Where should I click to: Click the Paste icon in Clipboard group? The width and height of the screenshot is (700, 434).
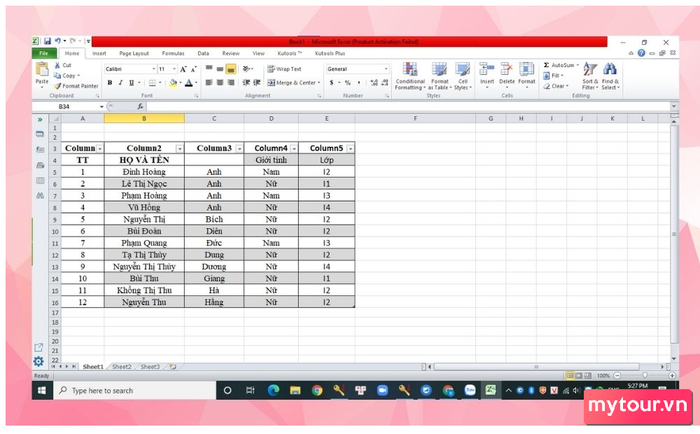coord(42,69)
